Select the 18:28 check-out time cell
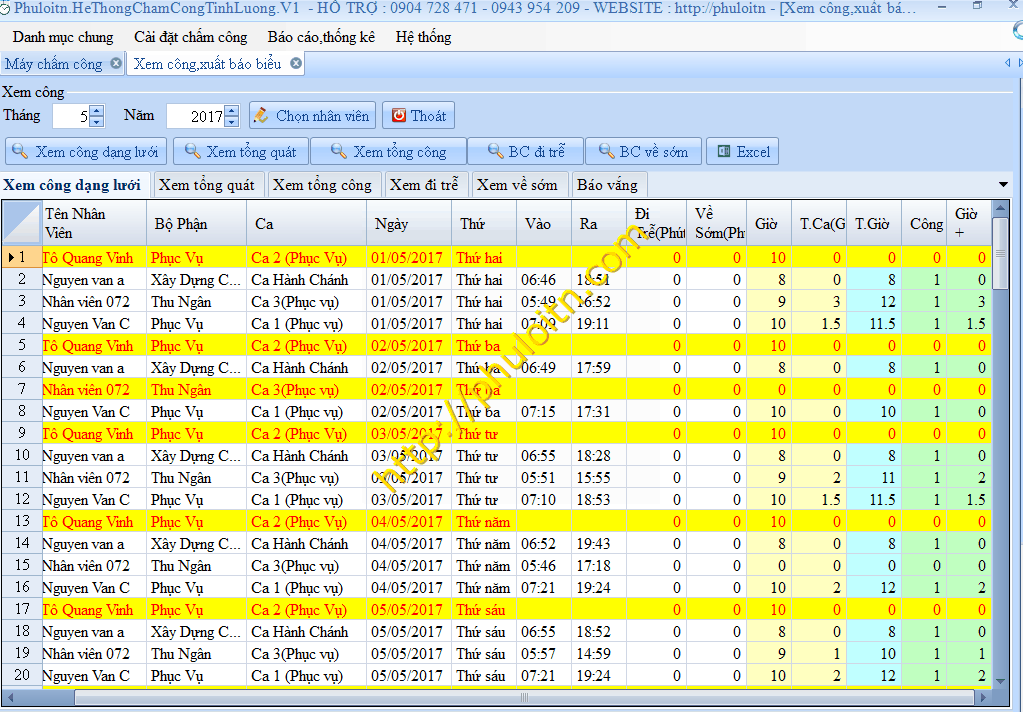 pyautogui.click(x=598, y=456)
